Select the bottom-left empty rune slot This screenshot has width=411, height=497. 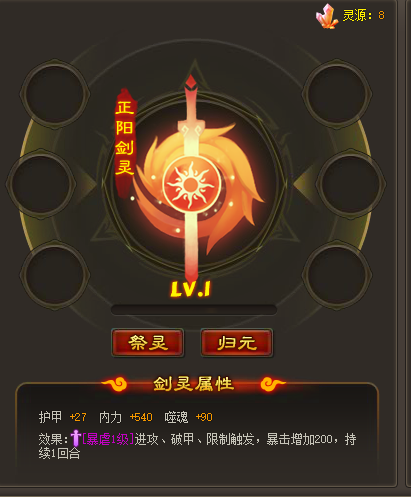click(x=54, y=274)
